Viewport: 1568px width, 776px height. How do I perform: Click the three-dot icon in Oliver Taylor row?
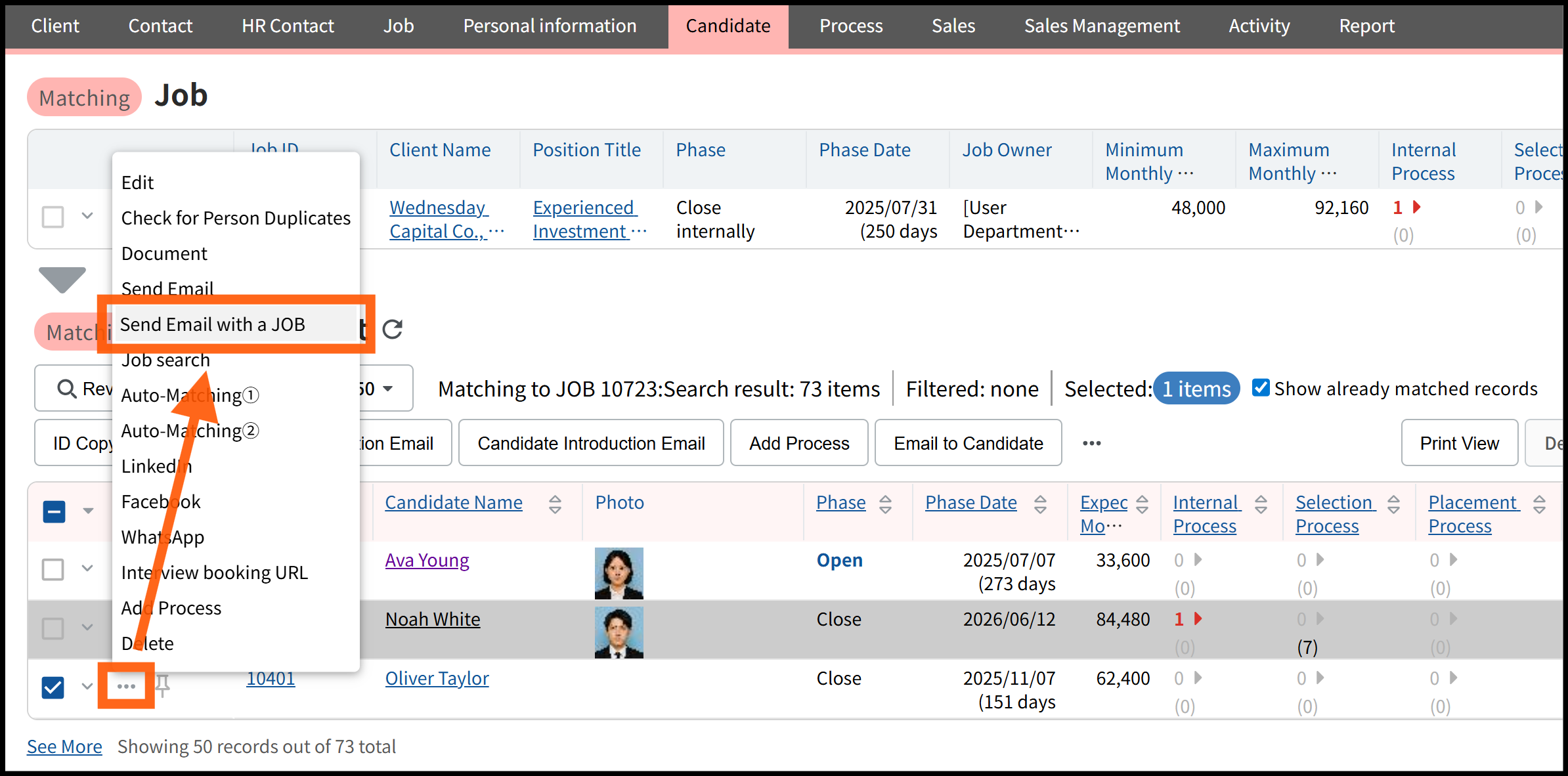click(x=126, y=686)
